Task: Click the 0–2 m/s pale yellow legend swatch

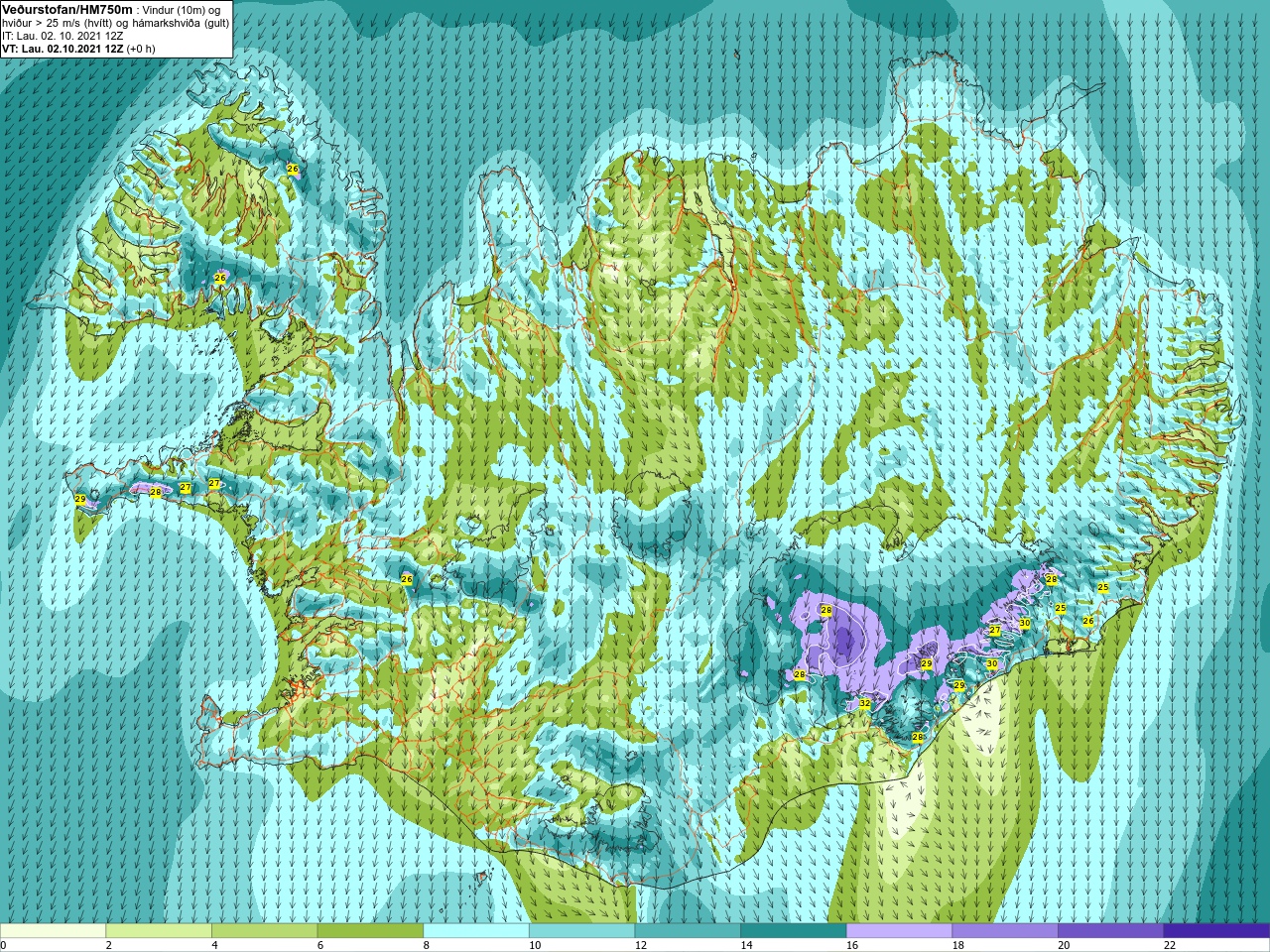Action: [x=53, y=930]
